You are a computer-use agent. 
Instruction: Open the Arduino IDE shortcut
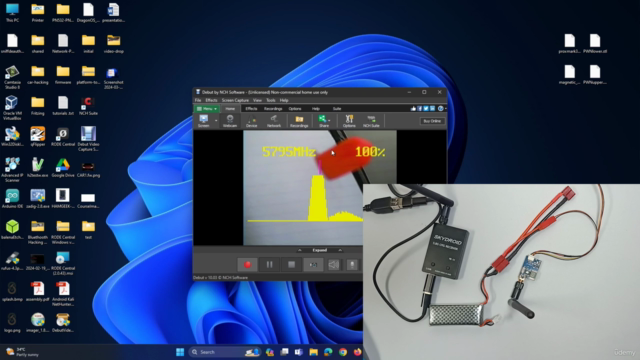pyautogui.click(x=12, y=199)
